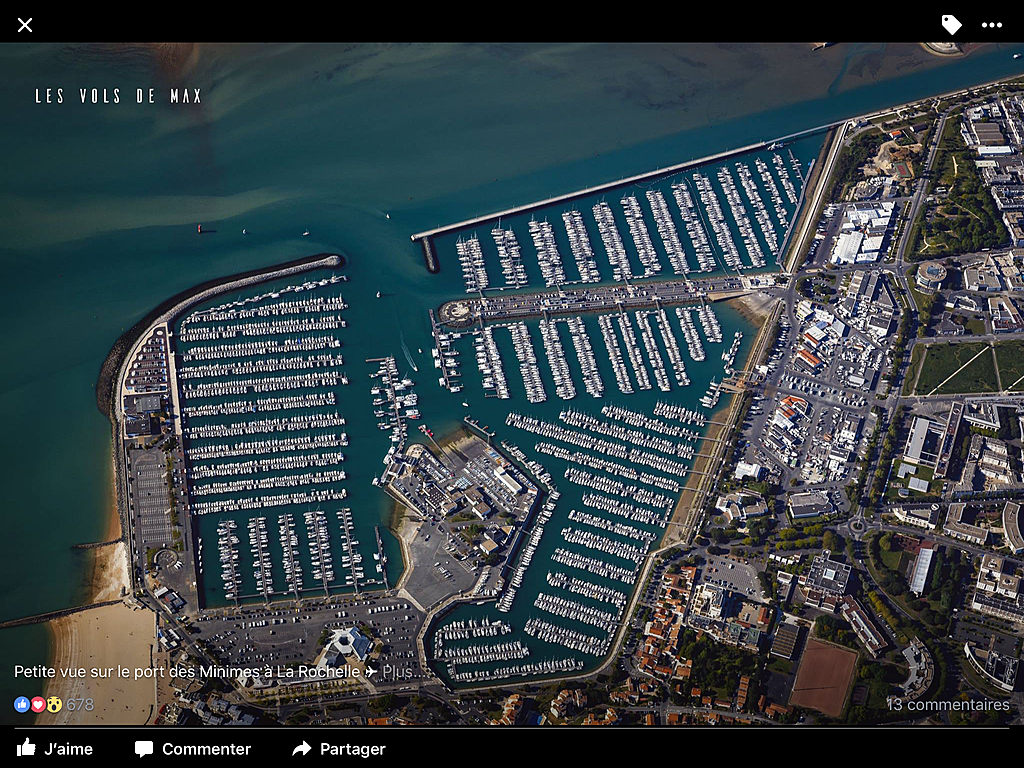Open the 678 reactions count
Screen dimensions: 1024x768
(80, 704)
